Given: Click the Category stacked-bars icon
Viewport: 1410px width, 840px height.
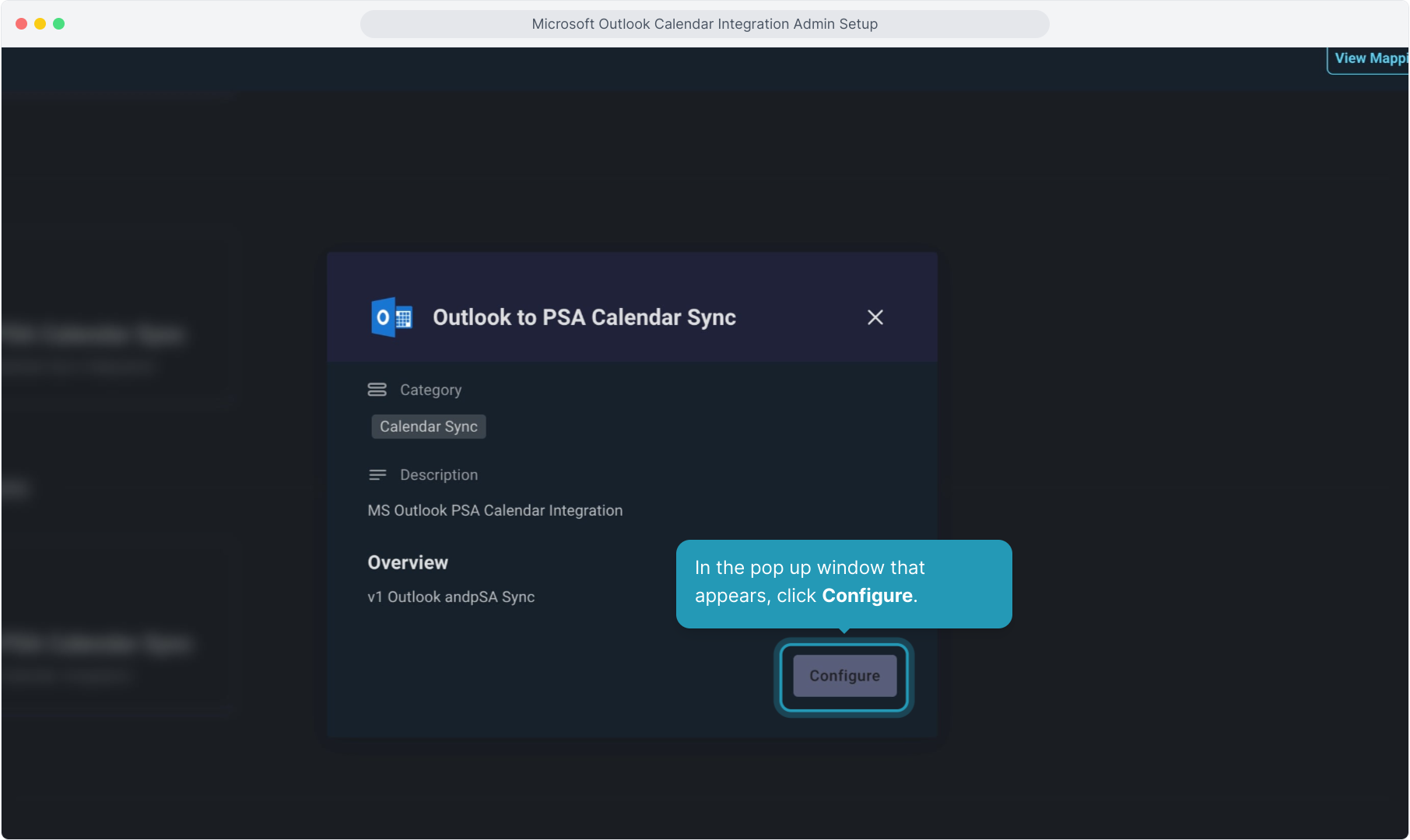Looking at the screenshot, I should click(x=377, y=390).
